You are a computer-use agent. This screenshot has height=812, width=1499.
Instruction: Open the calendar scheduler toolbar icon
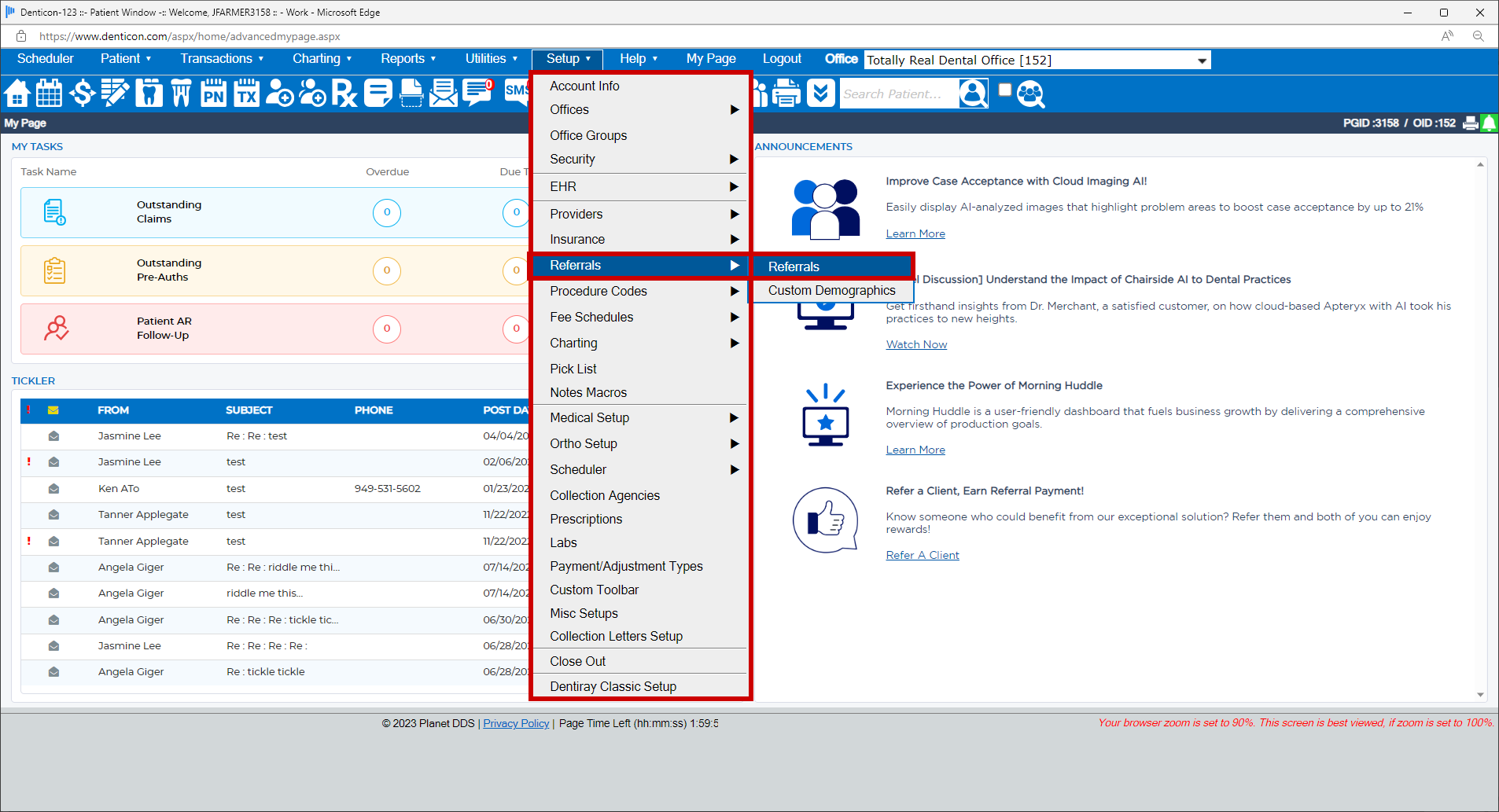(x=49, y=94)
